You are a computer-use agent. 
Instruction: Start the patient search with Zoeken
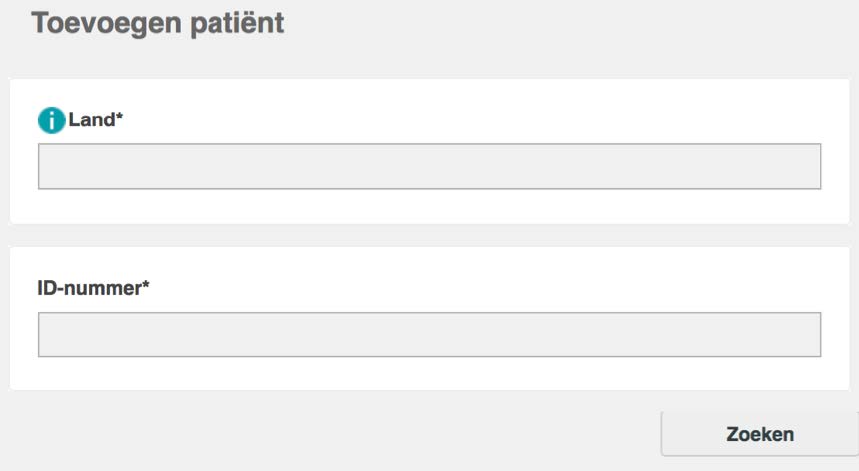pyautogui.click(x=760, y=434)
